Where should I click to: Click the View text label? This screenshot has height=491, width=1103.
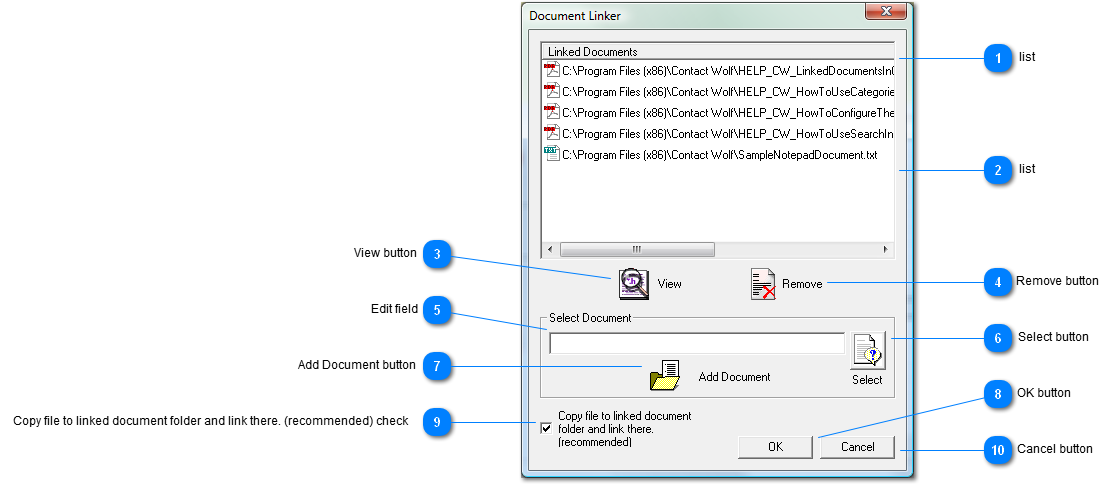point(670,284)
